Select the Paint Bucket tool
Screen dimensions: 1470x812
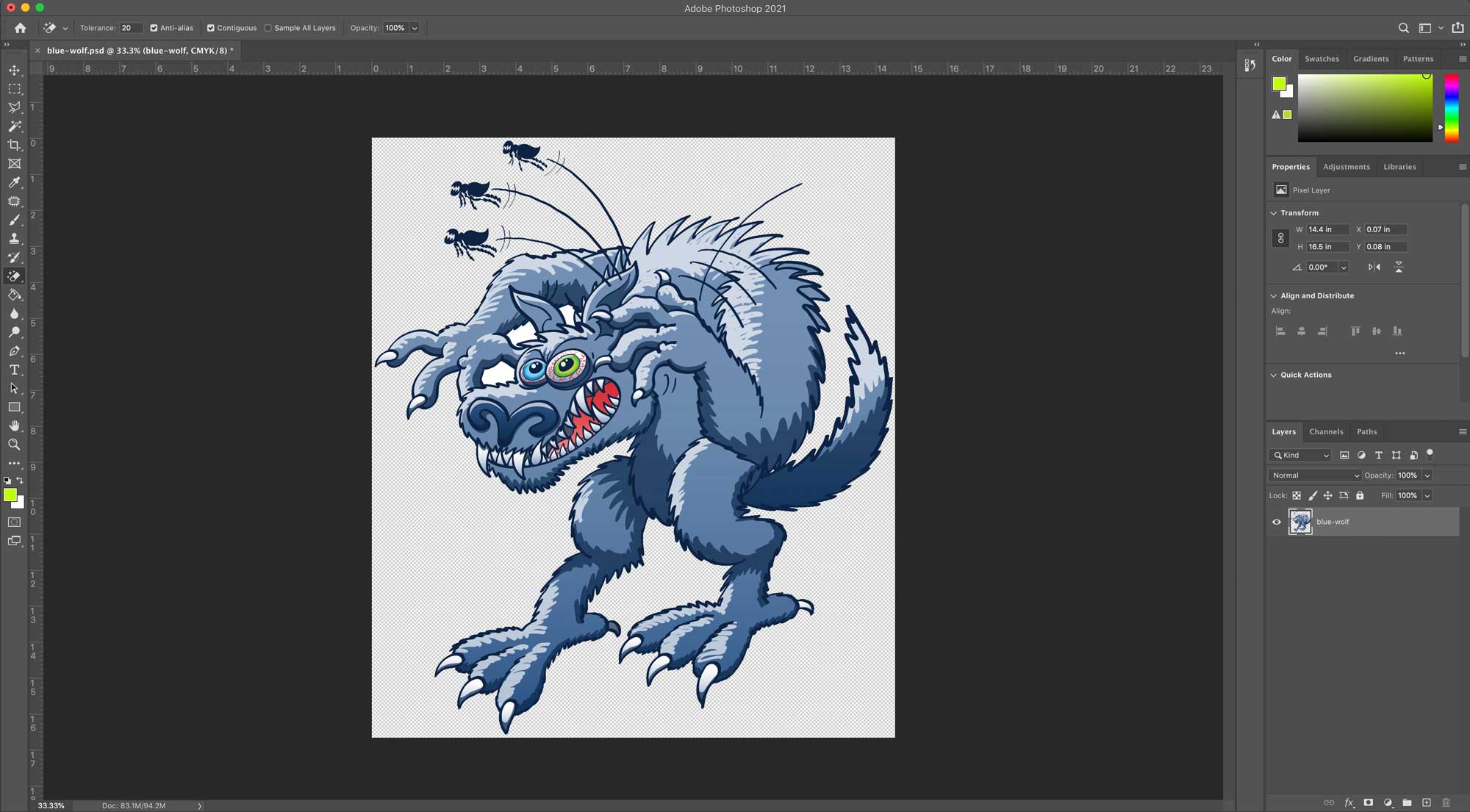tap(14, 295)
